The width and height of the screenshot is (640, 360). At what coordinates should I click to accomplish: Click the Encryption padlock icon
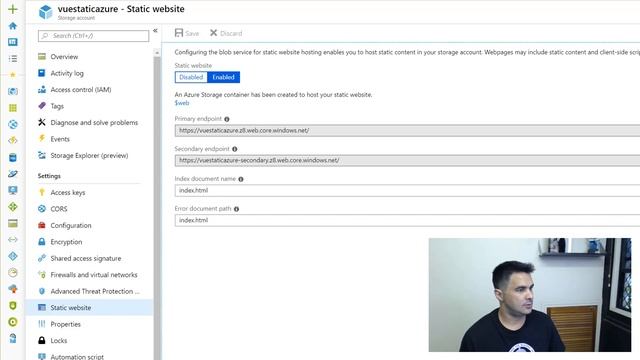(42, 242)
